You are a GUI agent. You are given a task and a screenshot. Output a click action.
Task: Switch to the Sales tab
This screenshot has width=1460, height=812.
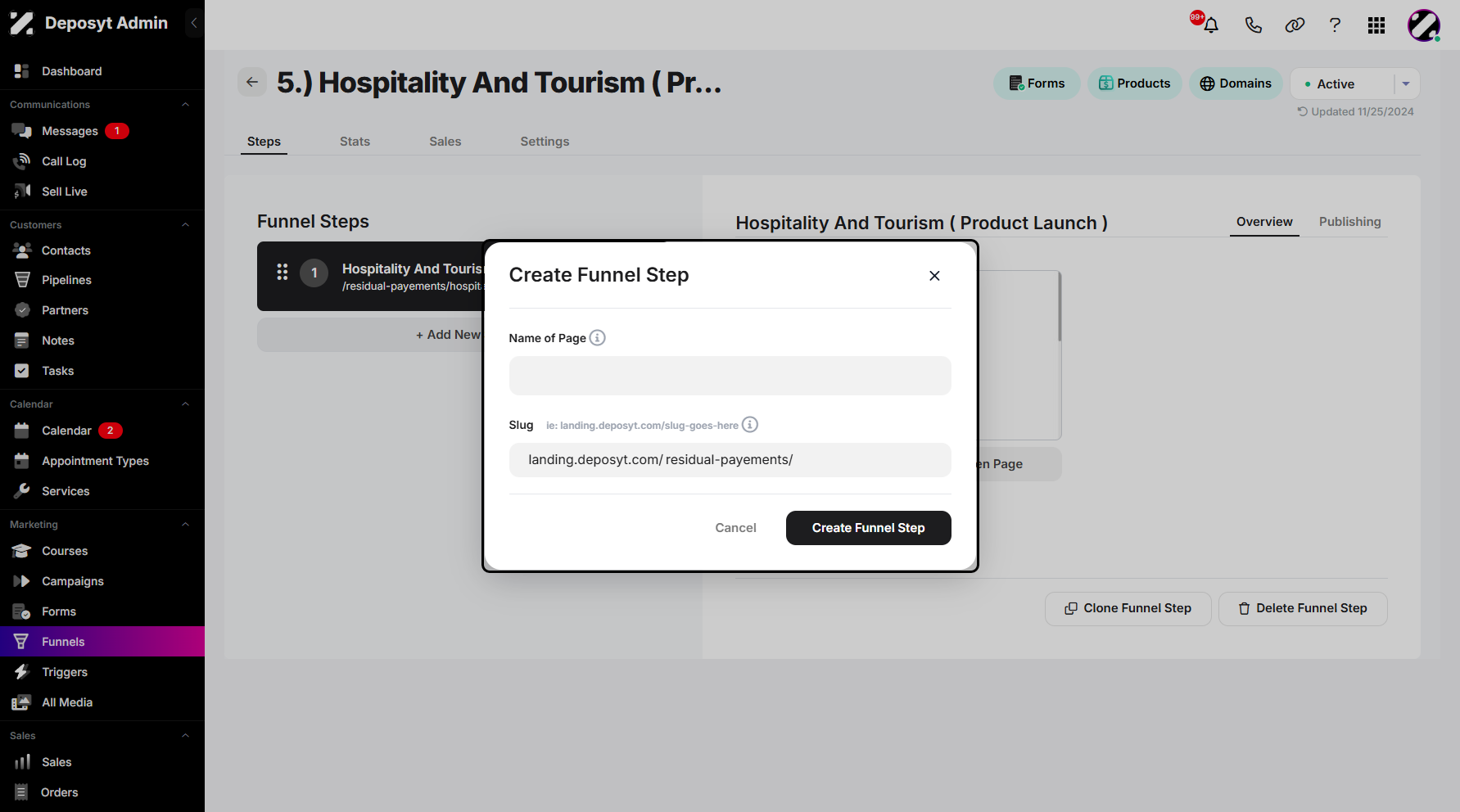pos(445,142)
